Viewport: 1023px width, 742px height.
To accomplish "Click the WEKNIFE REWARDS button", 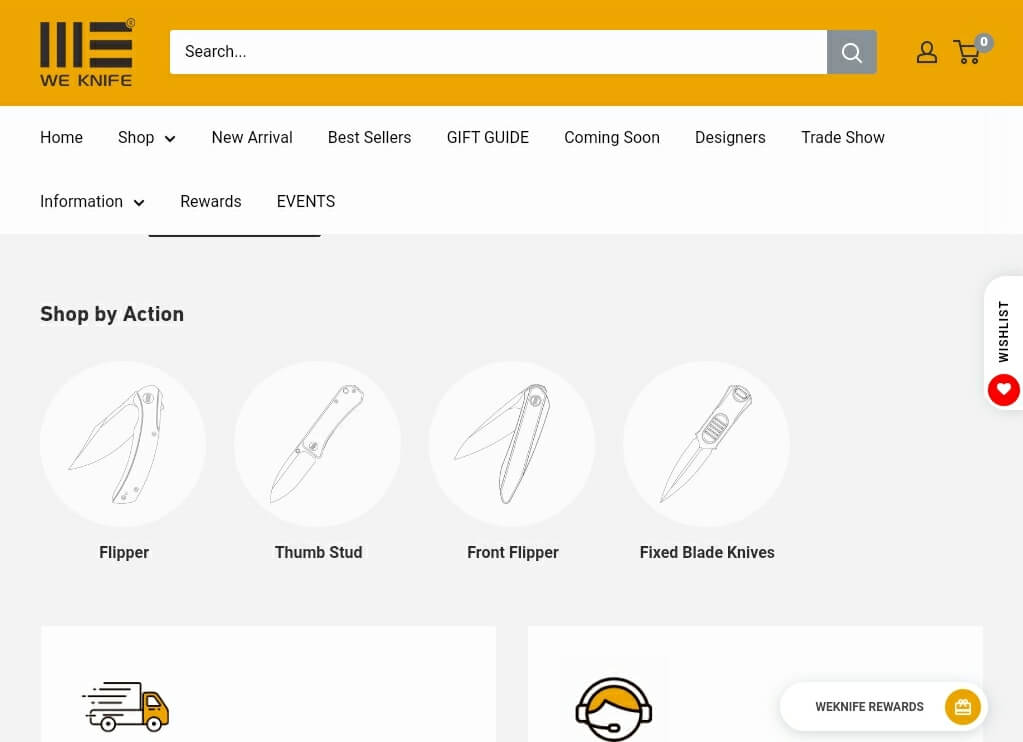I will tap(884, 707).
